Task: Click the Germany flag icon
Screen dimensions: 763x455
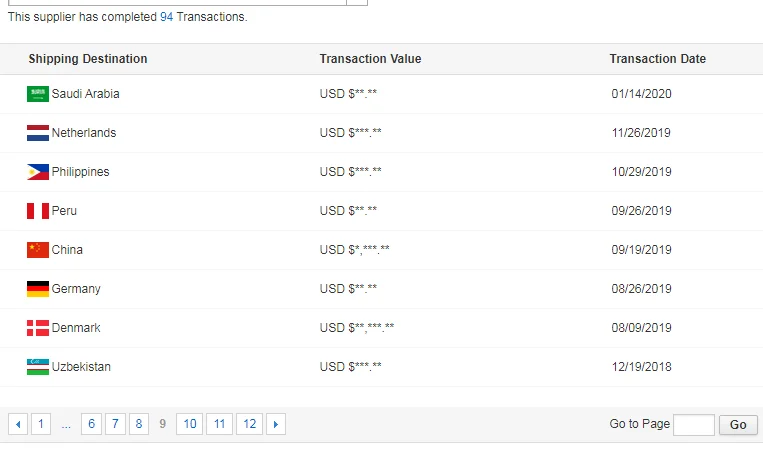Action: pos(38,289)
